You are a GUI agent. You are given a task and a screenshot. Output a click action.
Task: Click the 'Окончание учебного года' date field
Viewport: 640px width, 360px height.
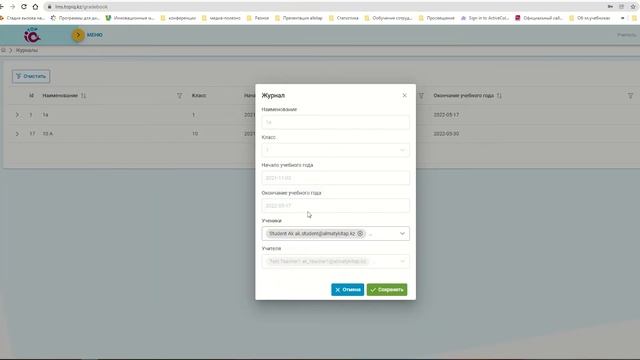[336, 206]
